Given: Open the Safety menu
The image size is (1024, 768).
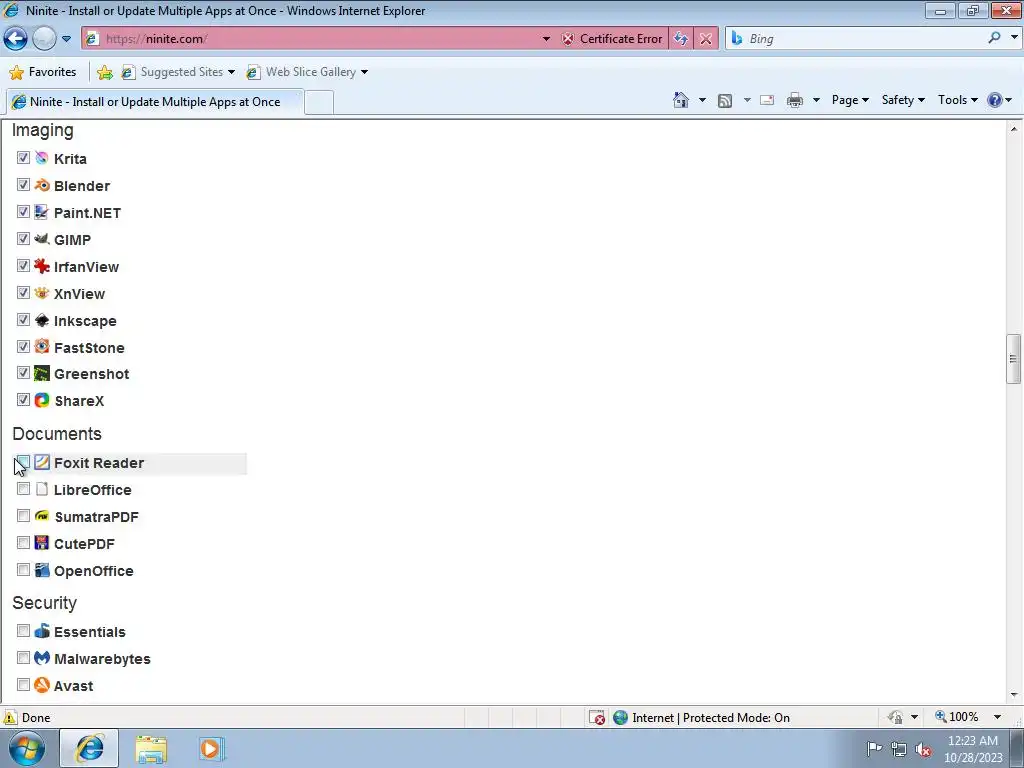Looking at the screenshot, I should (903, 100).
